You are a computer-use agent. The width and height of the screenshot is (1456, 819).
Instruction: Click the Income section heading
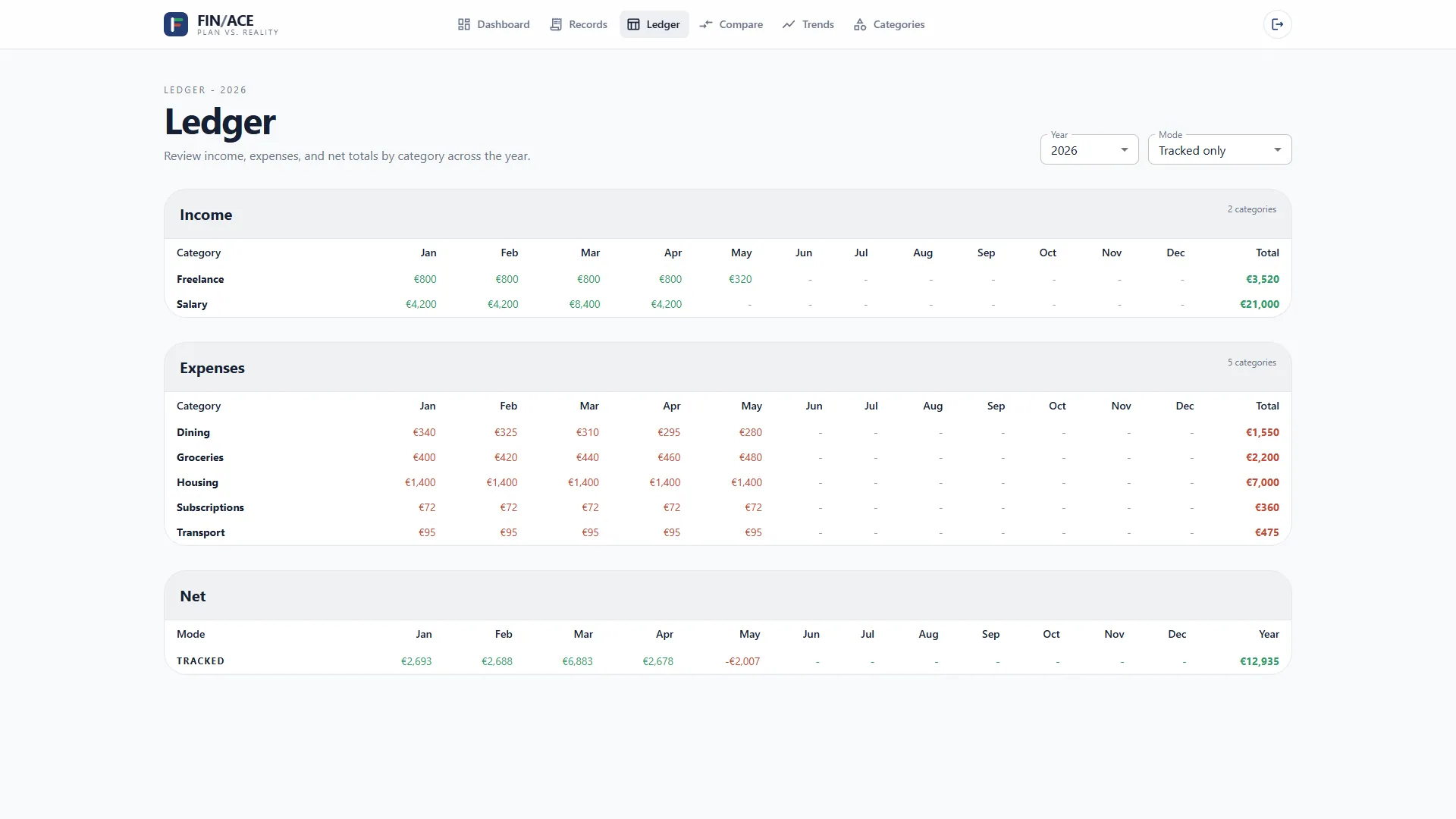pyautogui.click(x=206, y=215)
